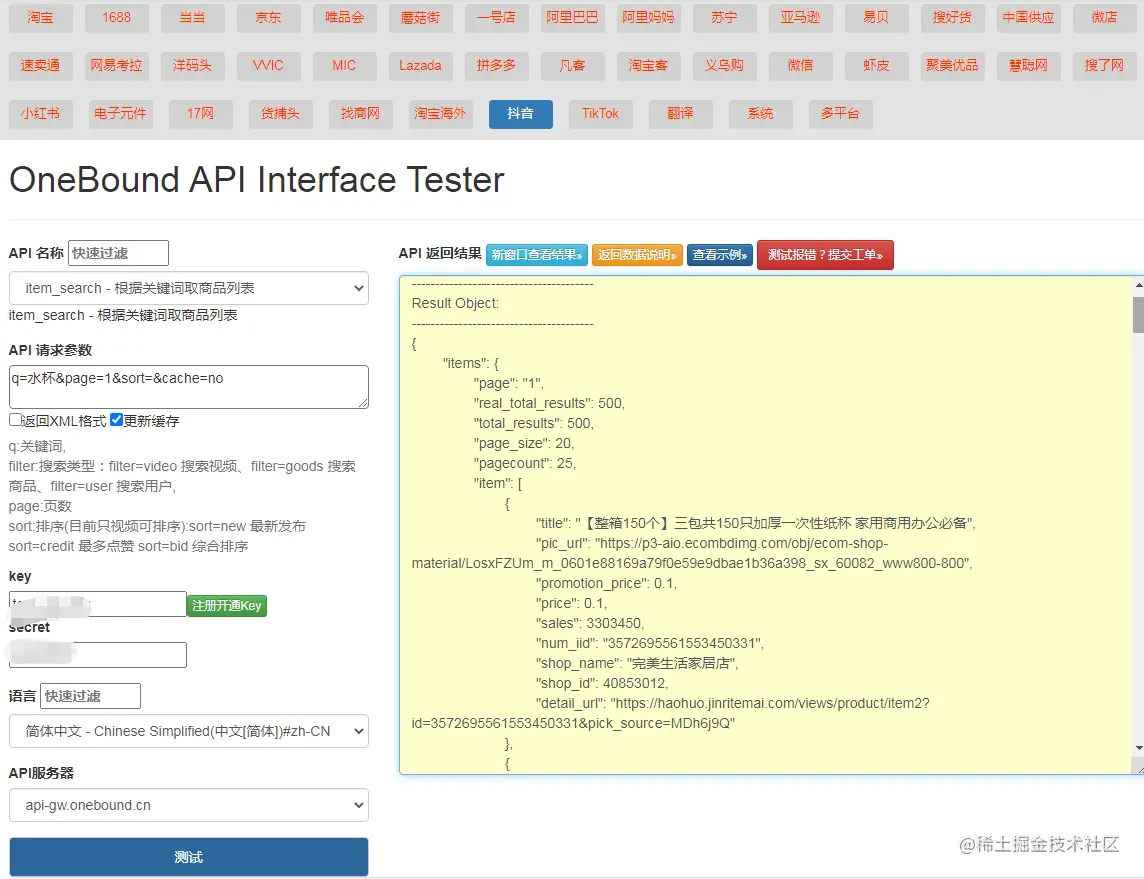Open the 微店 tab
This screenshot has width=1144, height=879.
(x=1105, y=18)
